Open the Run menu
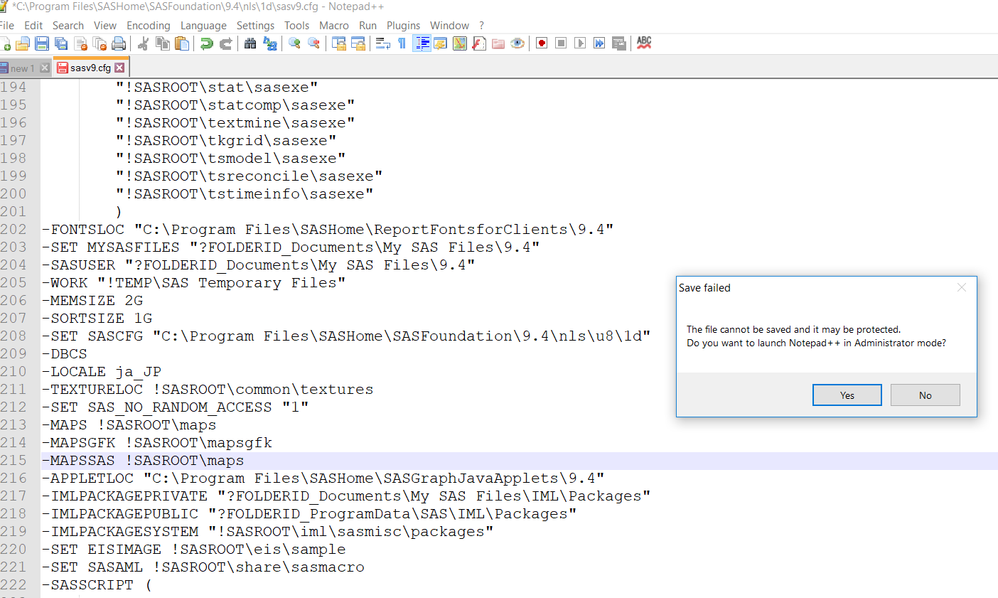The height and width of the screenshot is (598, 998). pyautogui.click(x=368, y=25)
